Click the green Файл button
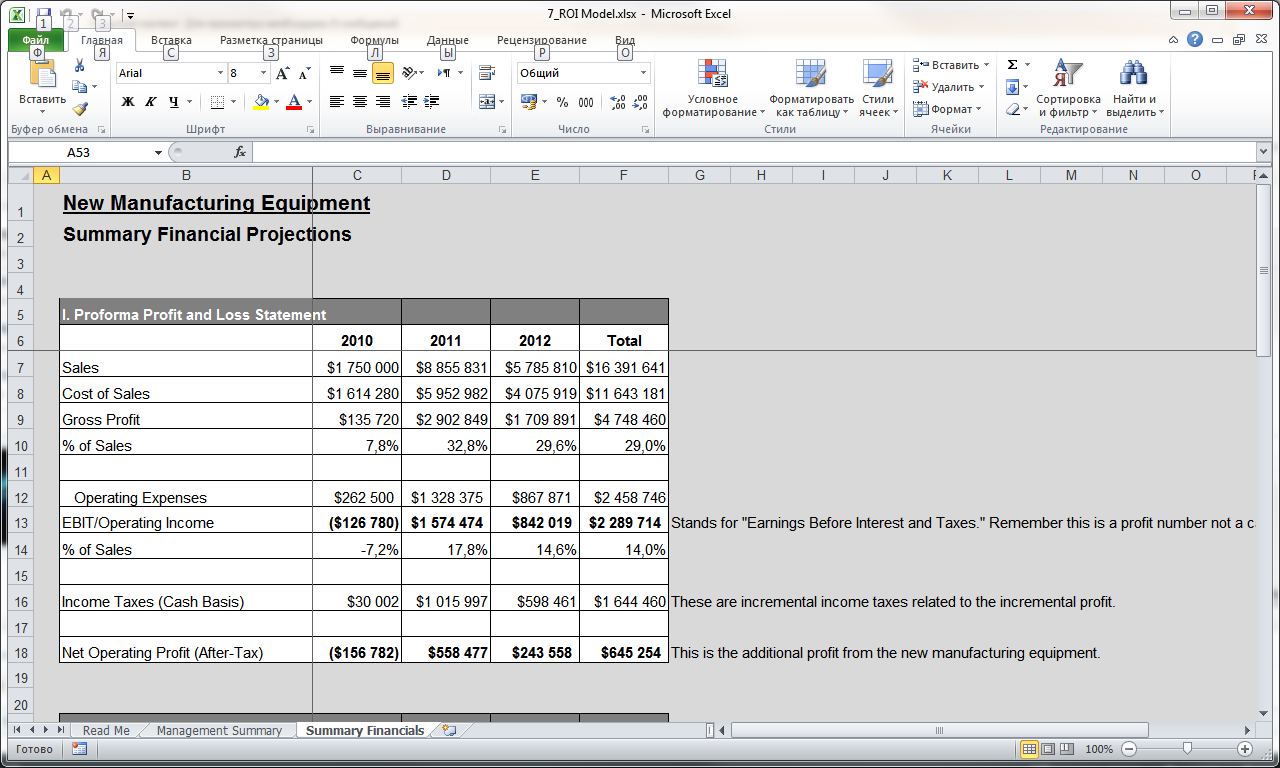The height and width of the screenshot is (768, 1280). click(x=36, y=40)
